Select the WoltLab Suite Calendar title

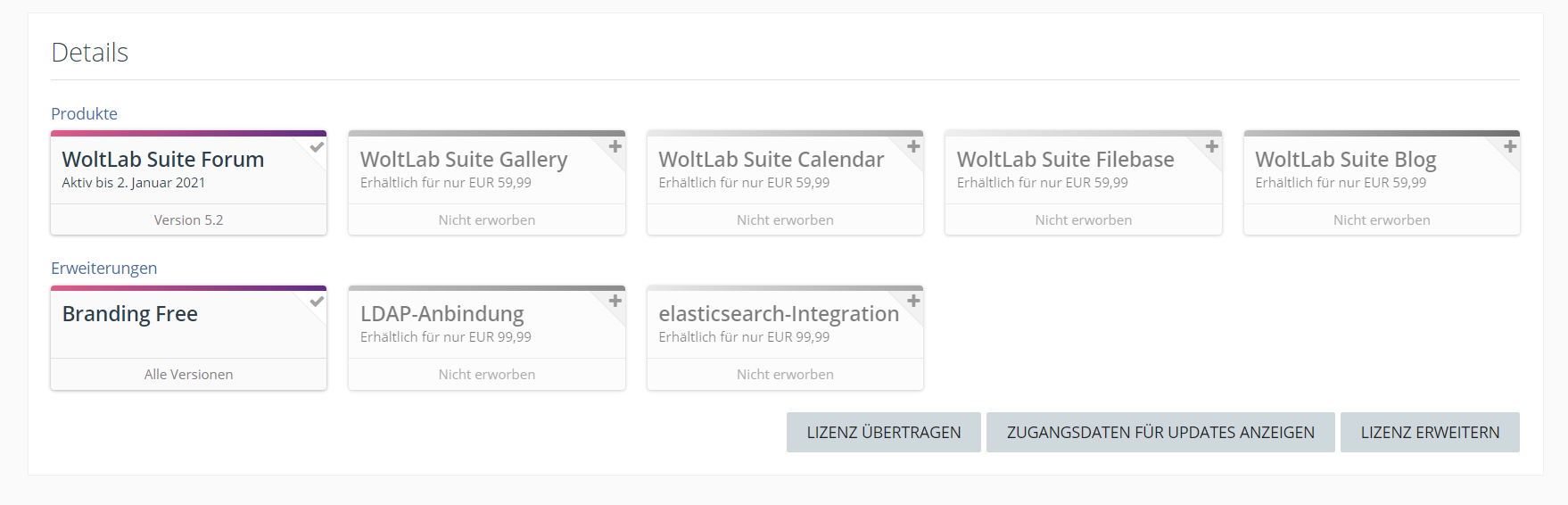(772, 160)
